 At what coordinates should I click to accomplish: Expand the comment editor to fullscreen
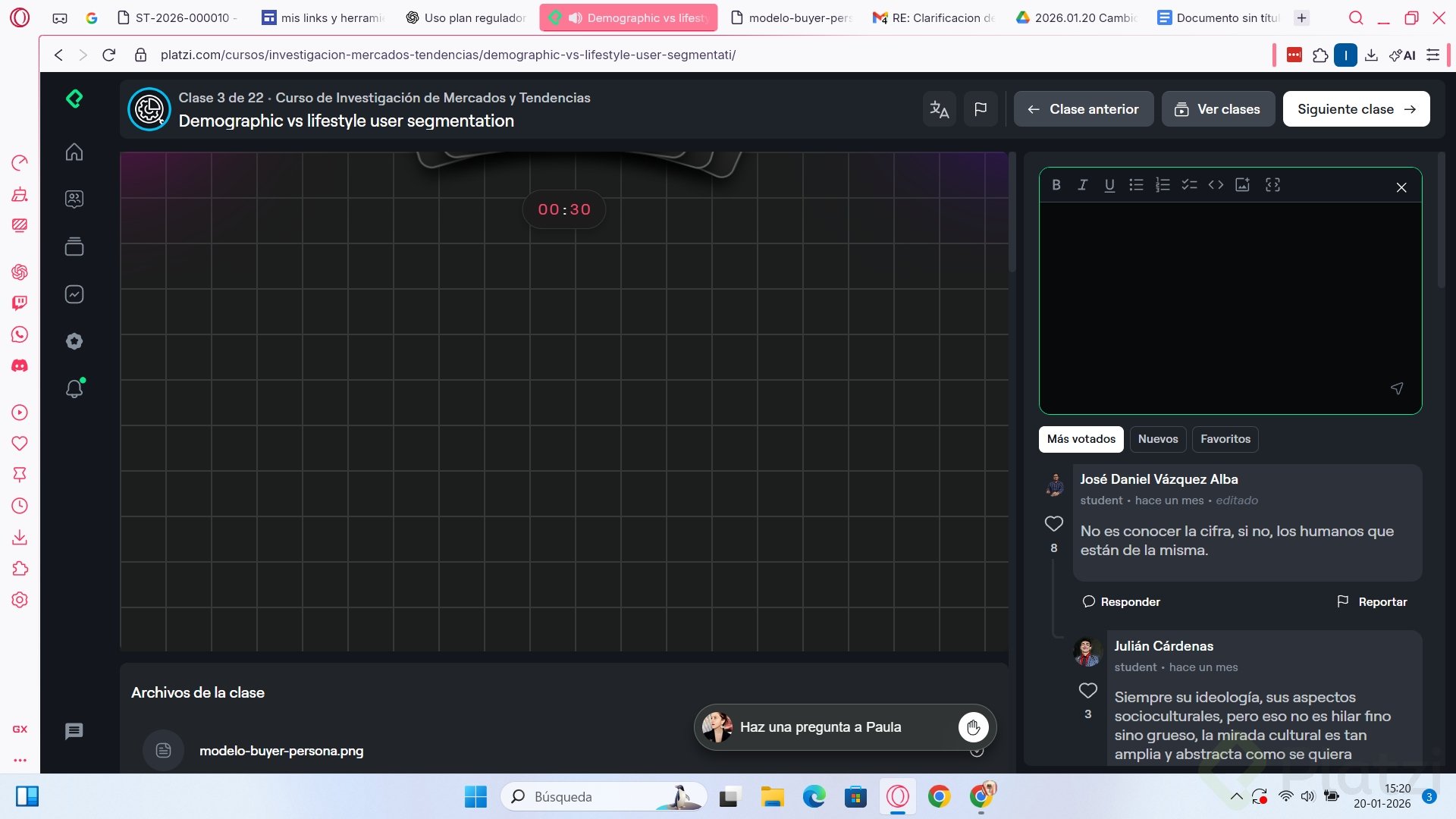coord(1272,185)
